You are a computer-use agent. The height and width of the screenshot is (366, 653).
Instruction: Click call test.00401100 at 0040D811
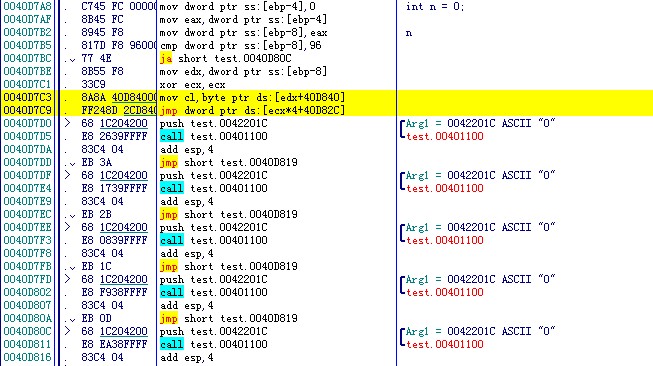click(214, 344)
